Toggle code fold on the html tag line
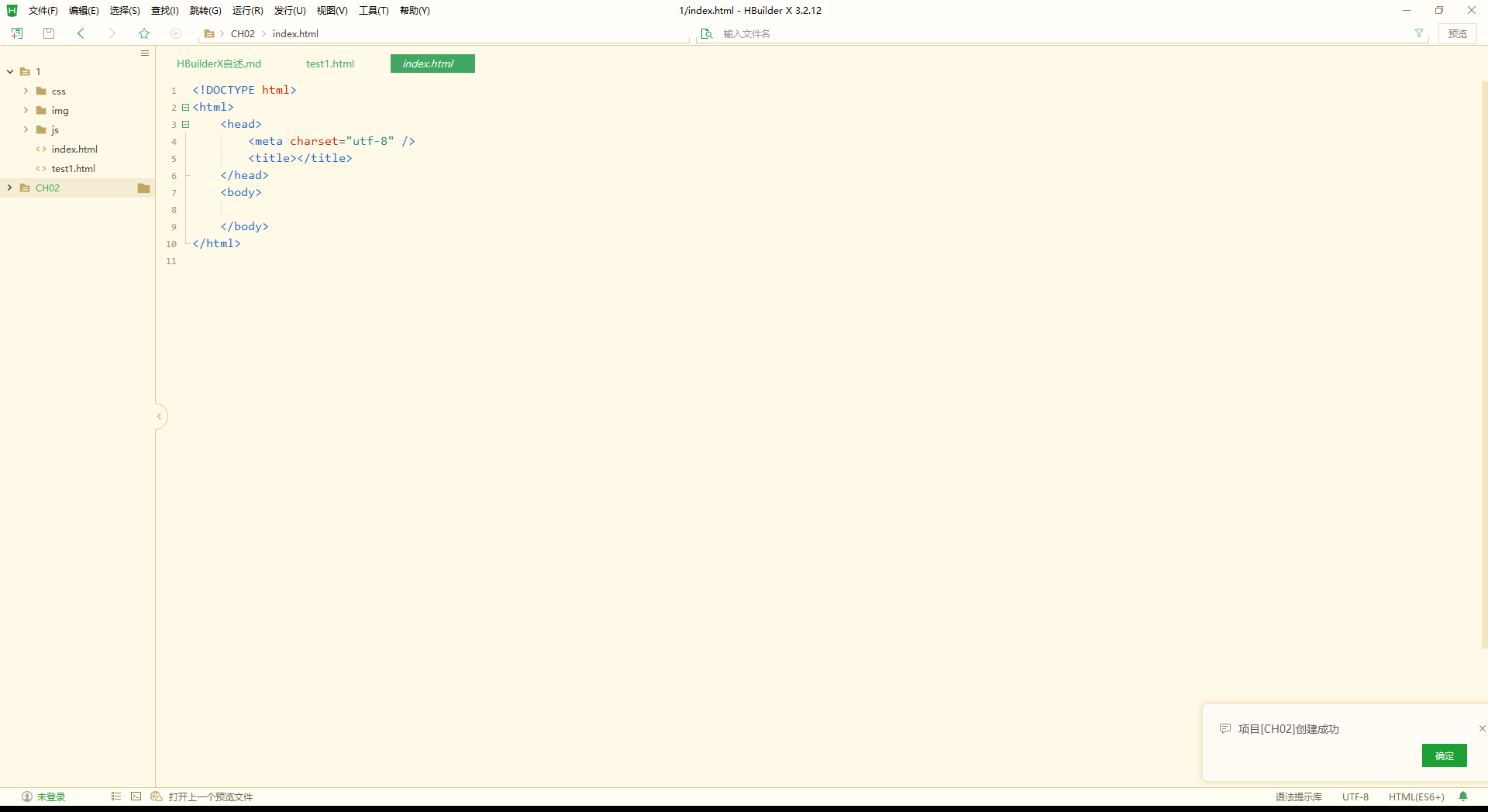This screenshot has width=1488, height=812. pos(186,108)
